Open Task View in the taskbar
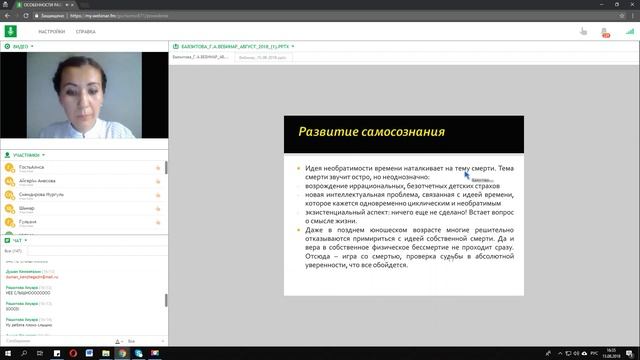 [40, 353]
